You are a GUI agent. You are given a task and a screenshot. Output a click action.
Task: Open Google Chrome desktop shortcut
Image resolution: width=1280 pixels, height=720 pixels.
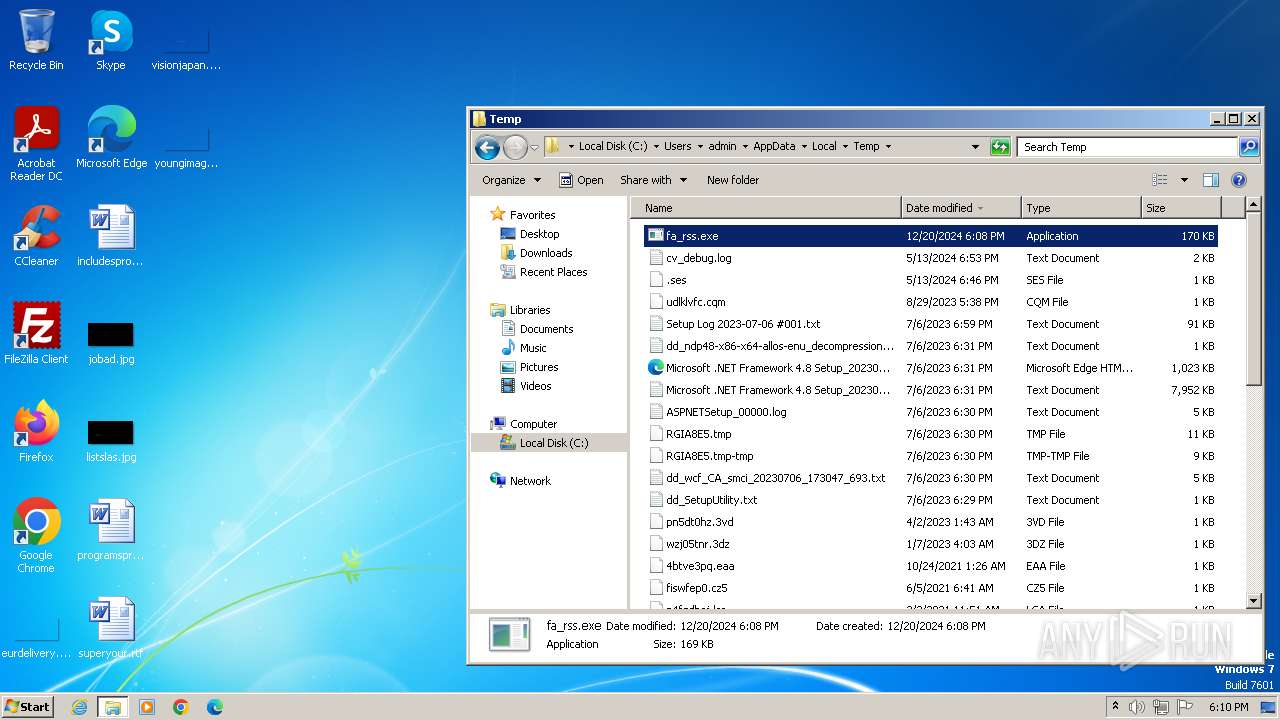36,535
